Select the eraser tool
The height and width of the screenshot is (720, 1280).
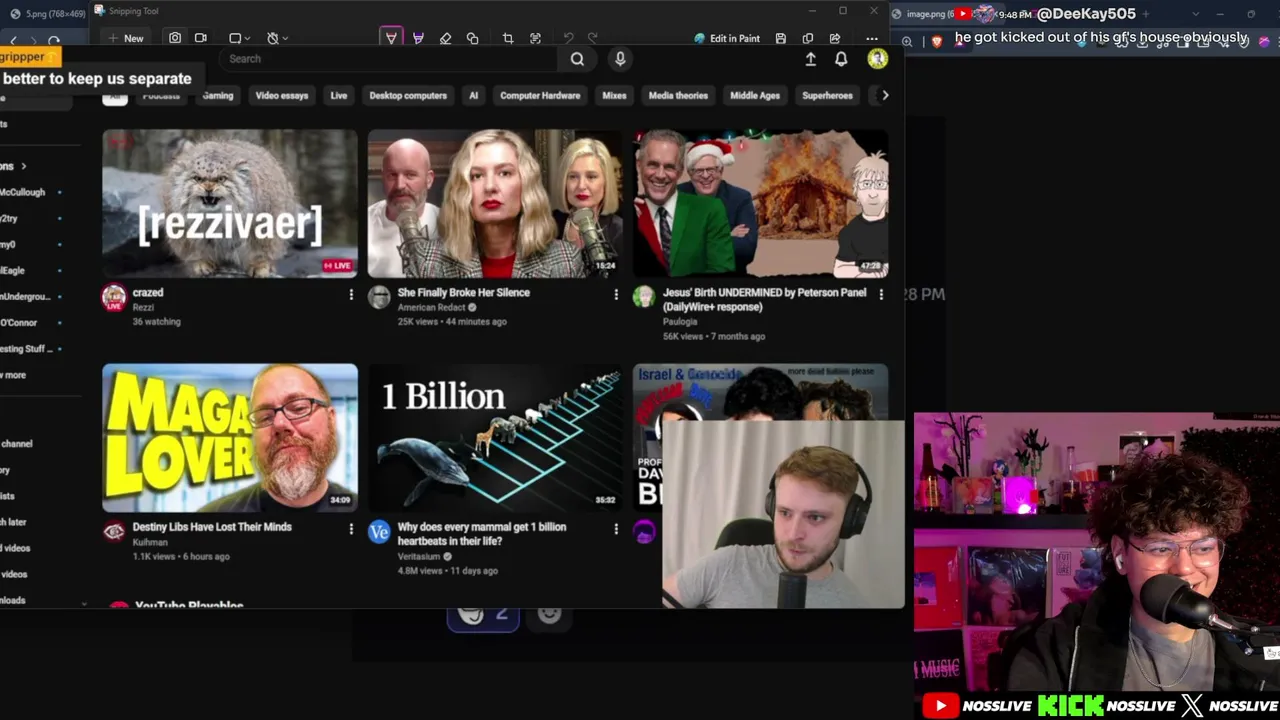pos(445,38)
